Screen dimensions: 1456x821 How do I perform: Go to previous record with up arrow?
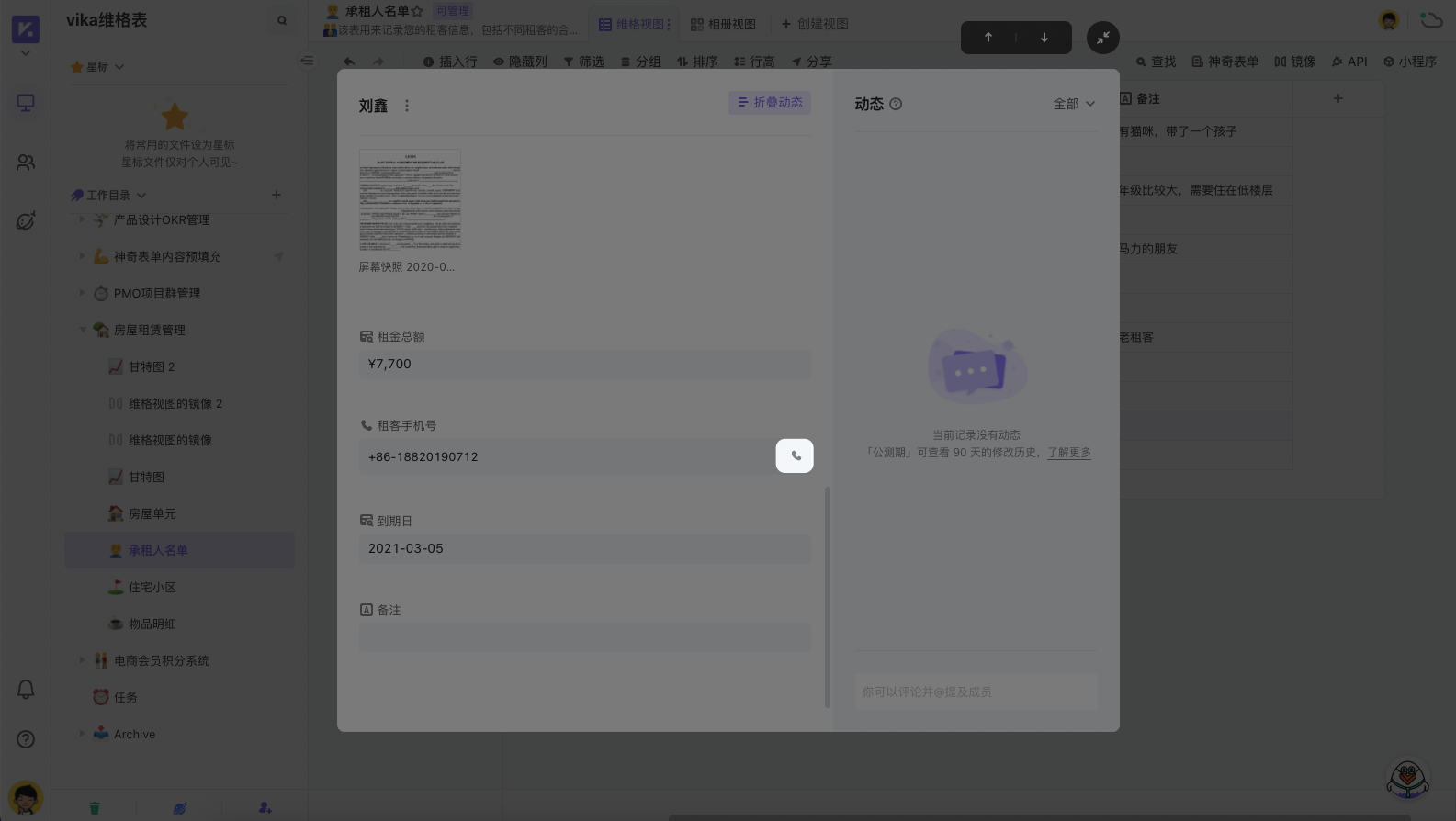pyautogui.click(x=988, y=38)
